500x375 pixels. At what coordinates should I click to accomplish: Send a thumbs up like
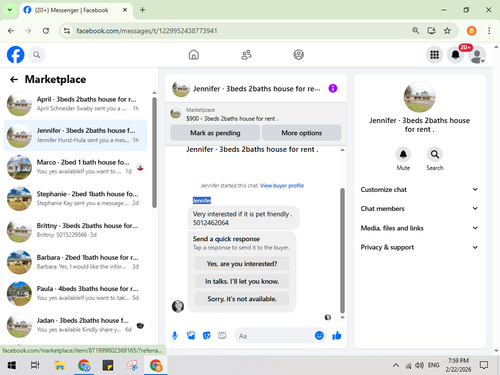[x=337, y=335]
